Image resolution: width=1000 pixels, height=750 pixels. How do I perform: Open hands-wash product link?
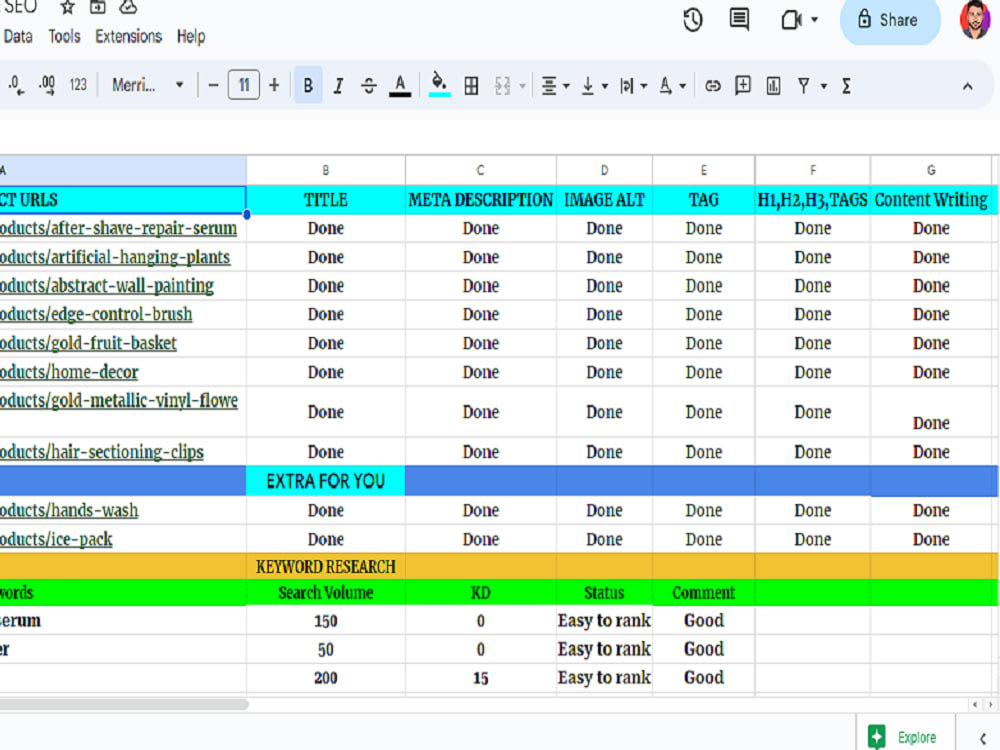pyautogui.click(x=69, y=510)
